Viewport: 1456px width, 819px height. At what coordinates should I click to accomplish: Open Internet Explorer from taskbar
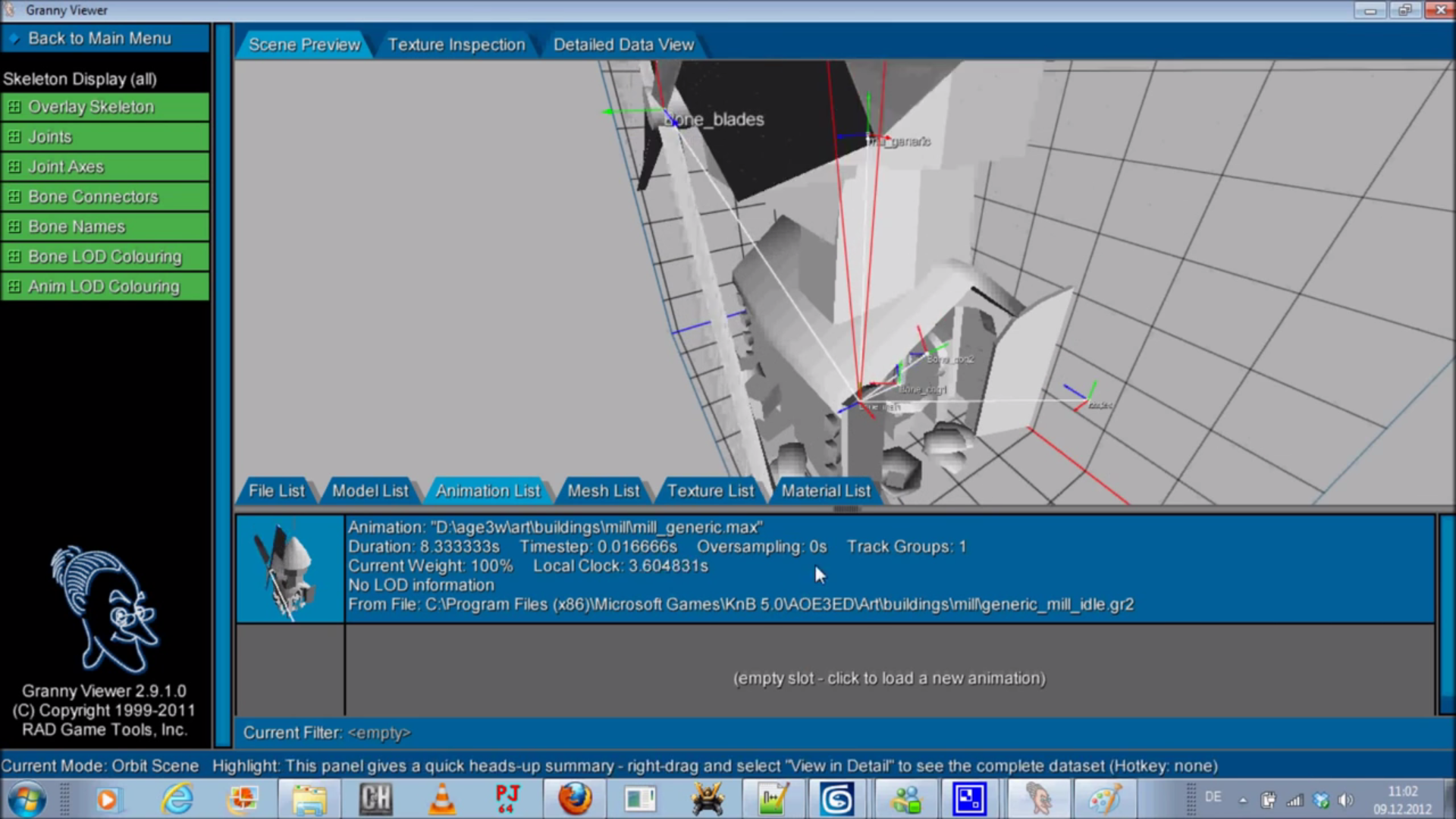[177, 799]
